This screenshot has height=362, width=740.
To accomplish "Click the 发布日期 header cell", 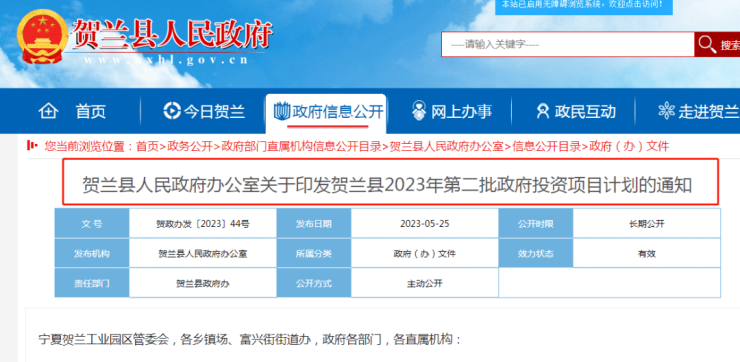I will click(x=314, y=224).
